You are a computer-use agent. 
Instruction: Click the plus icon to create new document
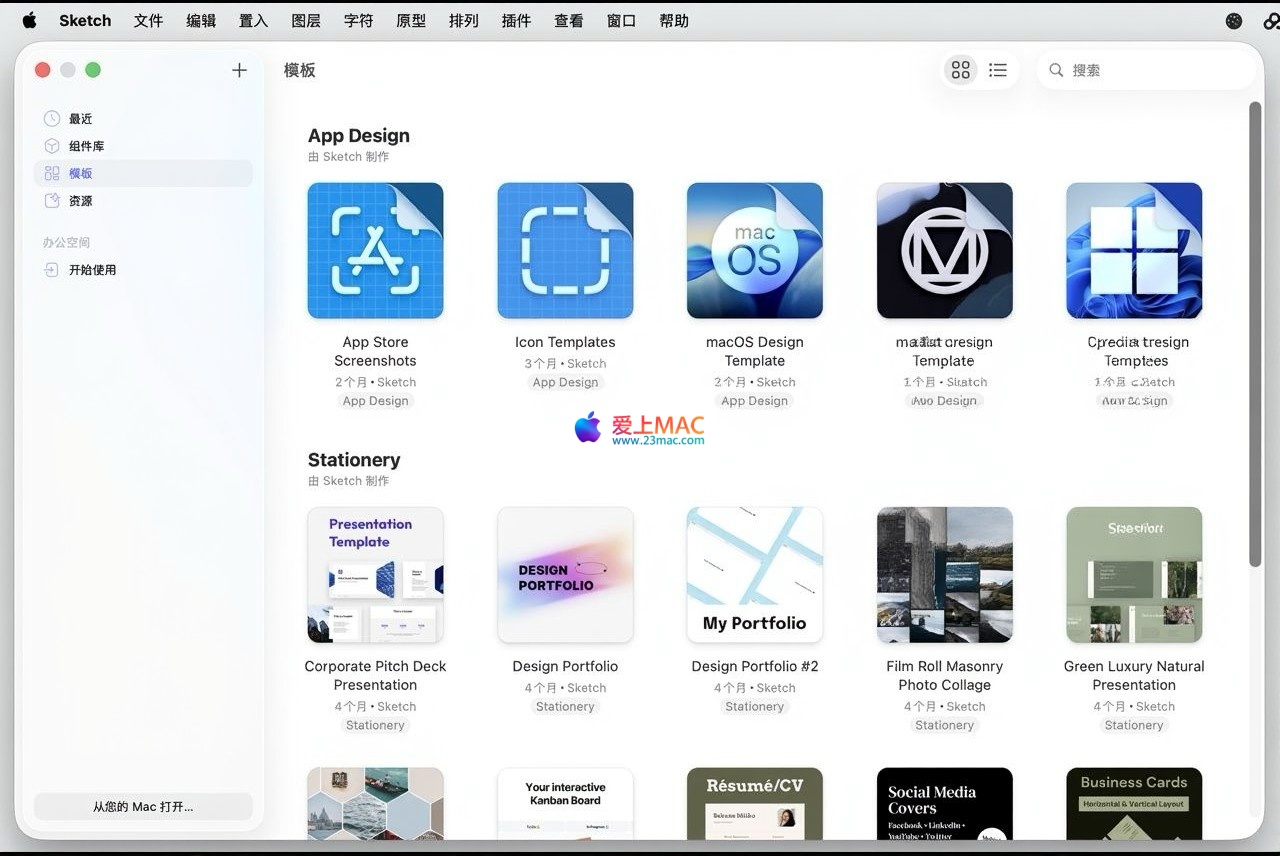tap(239, 70)
